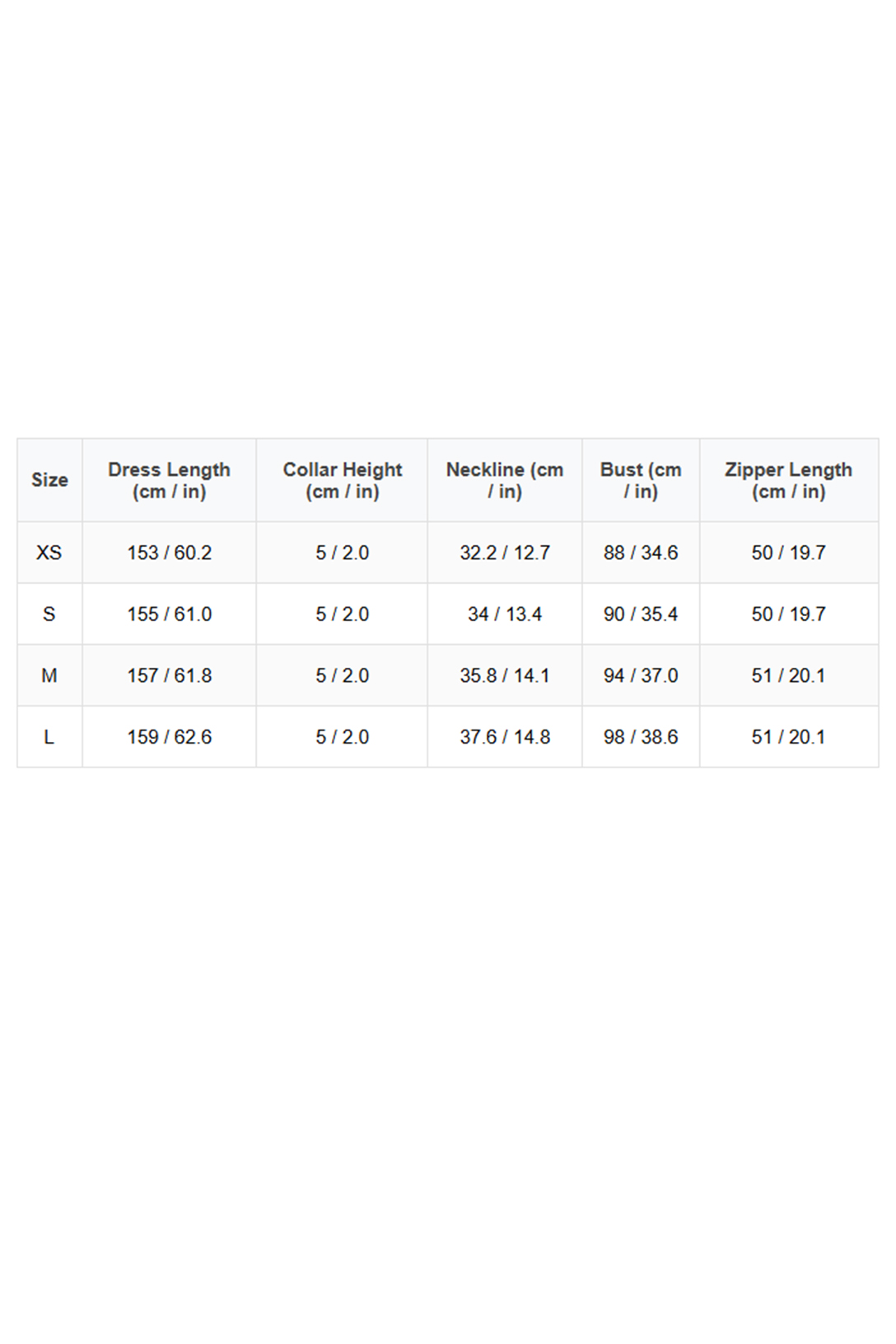
Task: Click the 98 / 38.6 bust value
Action: [641, 737]
